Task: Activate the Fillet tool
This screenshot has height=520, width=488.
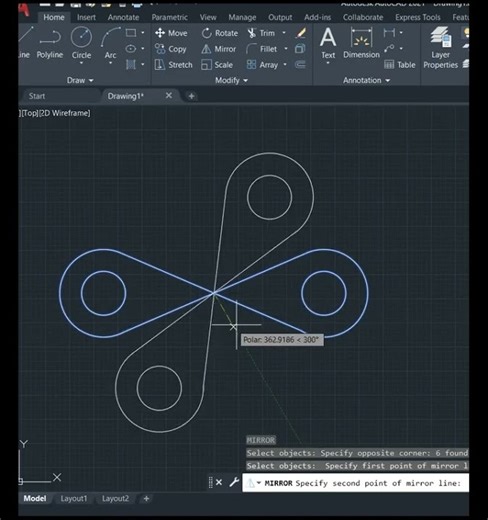Action: [x=262, y=49]
